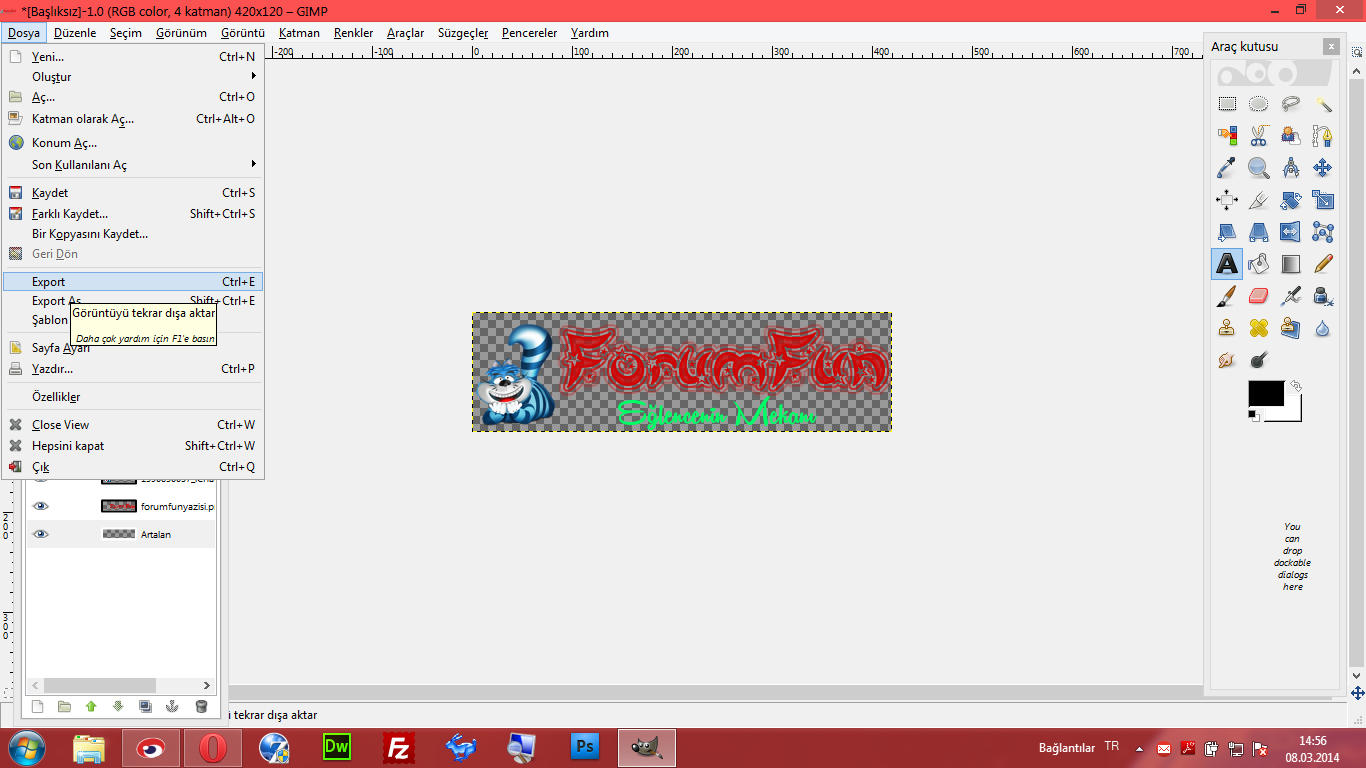Image resolution: width=1366 pixels, height=768 pixels.
Task: Hide the Artalan layer via eye icon
Action: click(40, 534)
